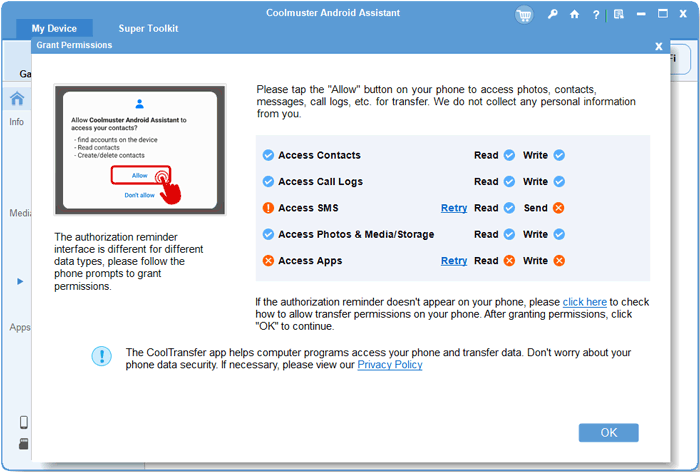The width and height of the screenshot is (700, 472).
Task: Click the Contacts Write check mark
Action: pos(559,155)
